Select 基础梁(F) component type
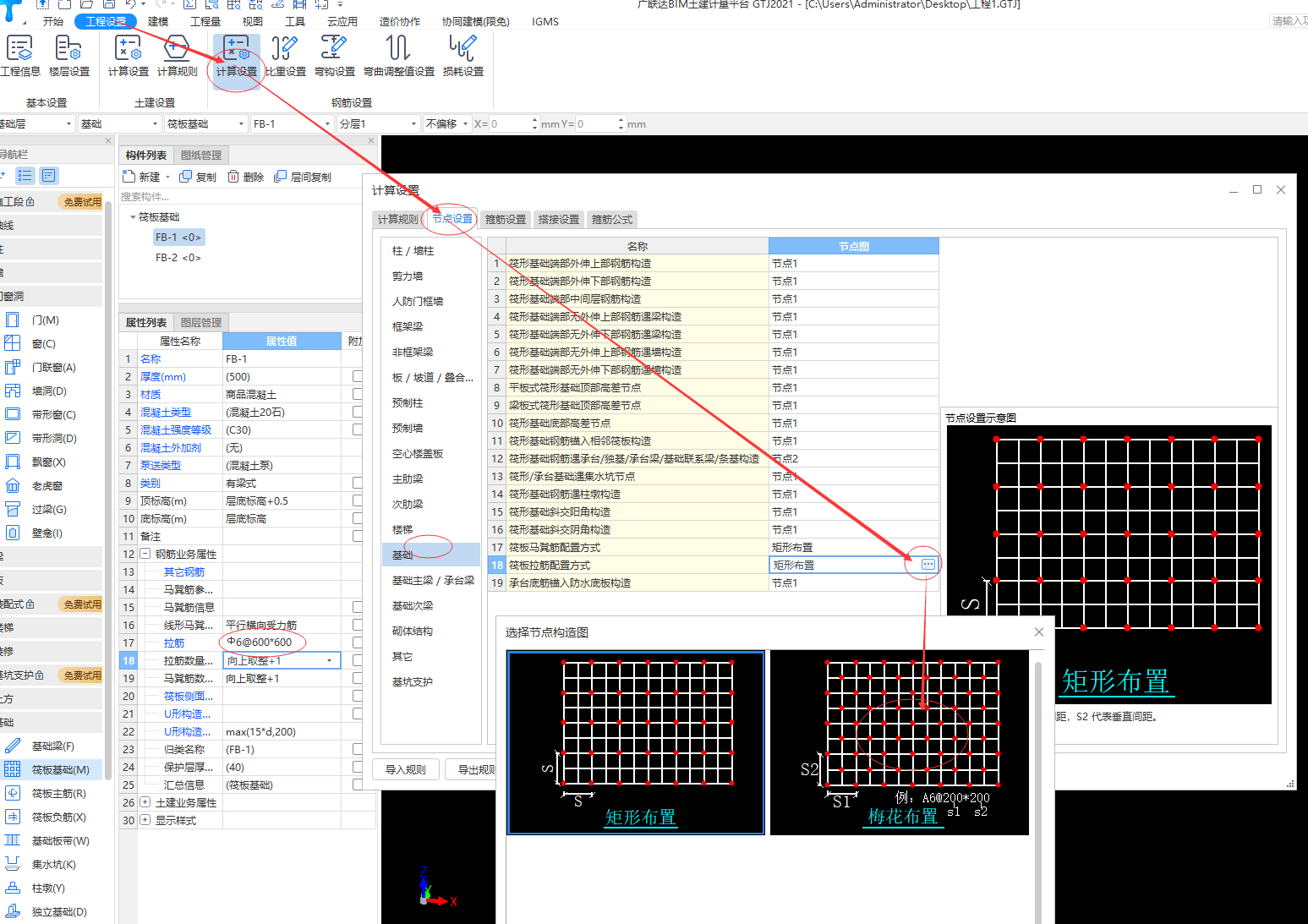1308x924 pixels. (x=41, y=746)
